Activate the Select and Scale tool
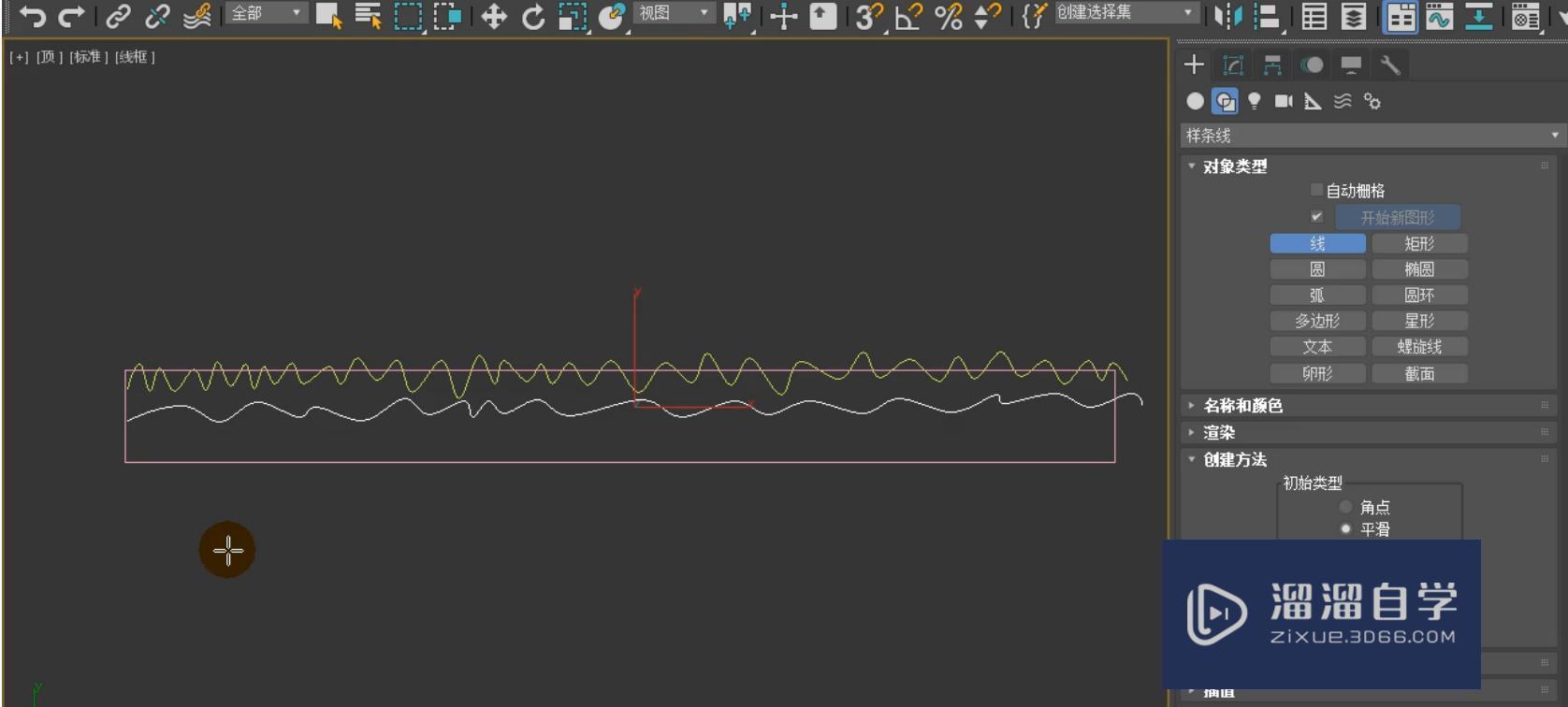 [573, 16]
